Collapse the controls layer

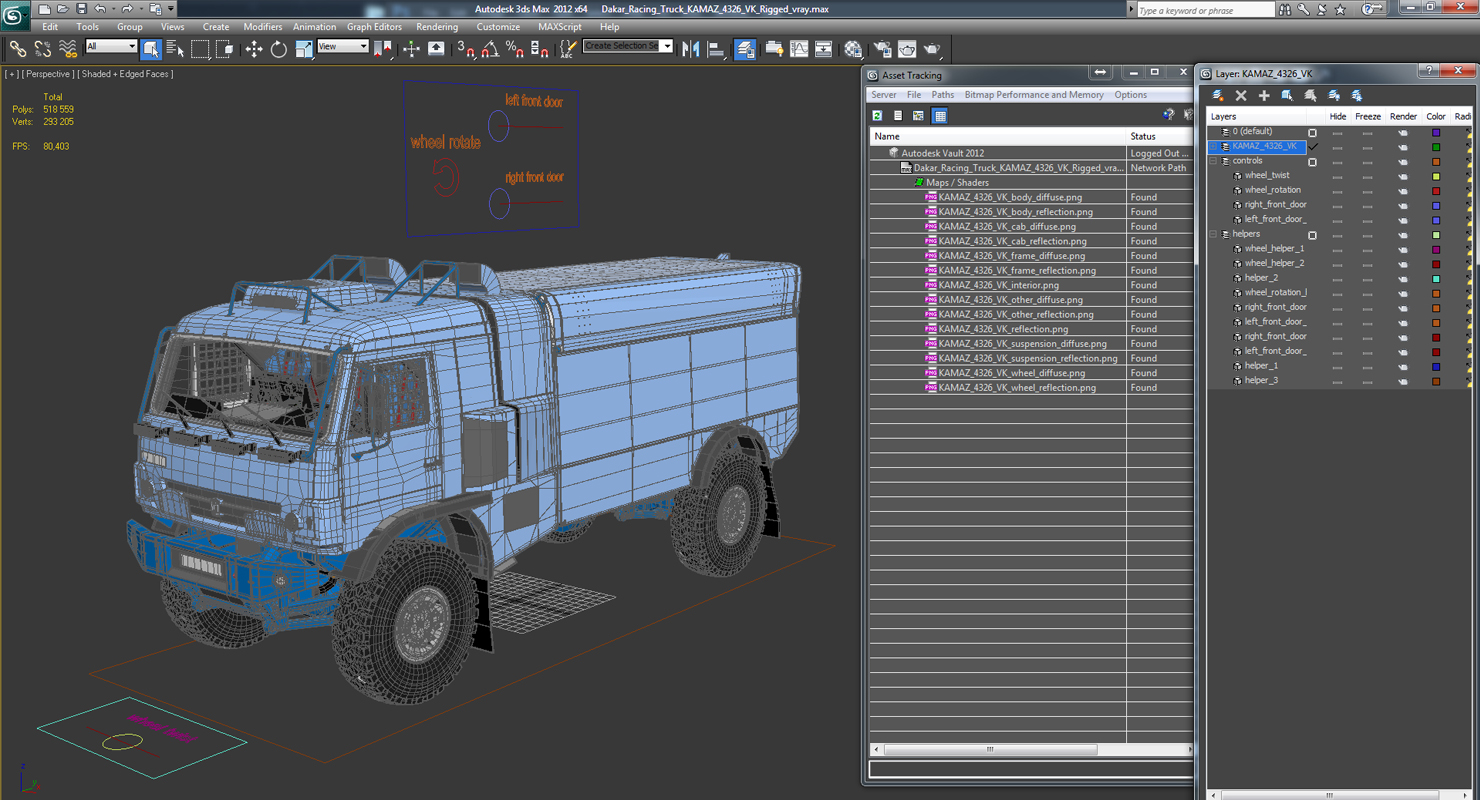1214,161
